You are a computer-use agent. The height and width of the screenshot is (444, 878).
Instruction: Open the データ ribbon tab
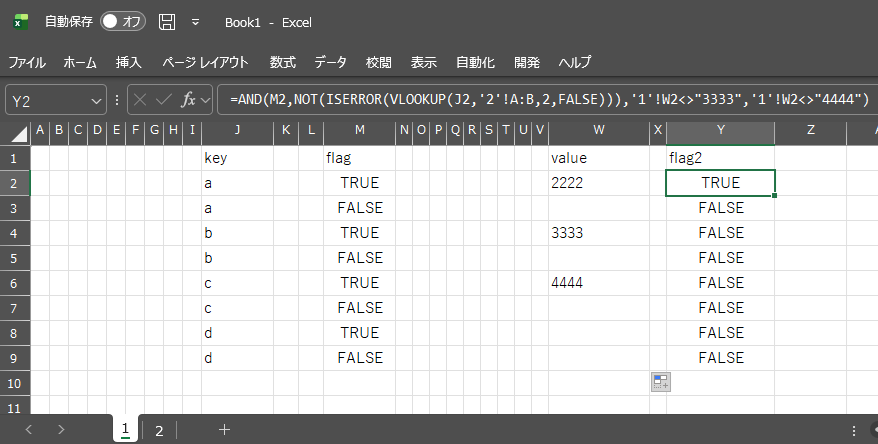(330, 62)
